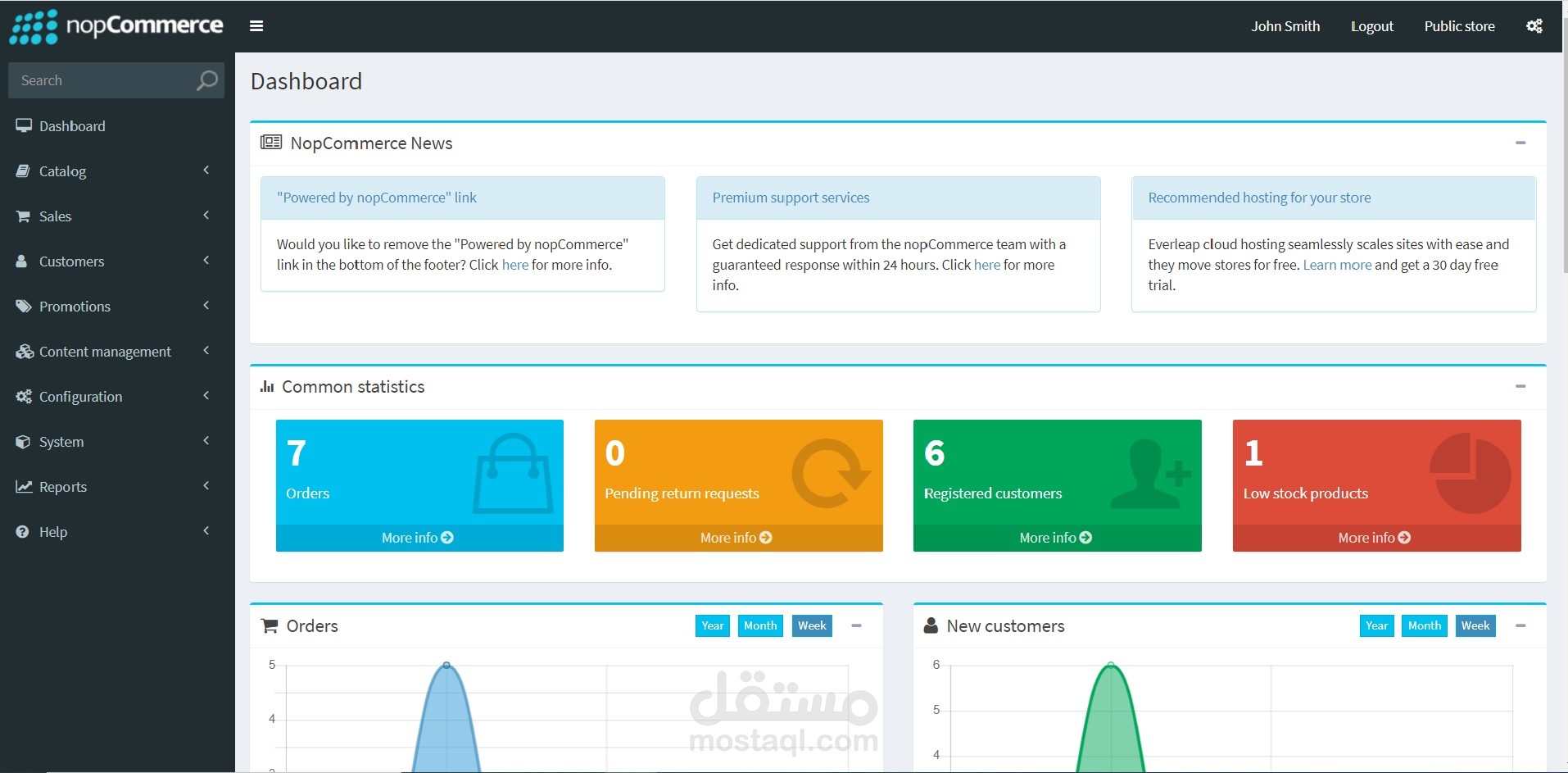Open the Content management menu item

[x=117, y=352]
